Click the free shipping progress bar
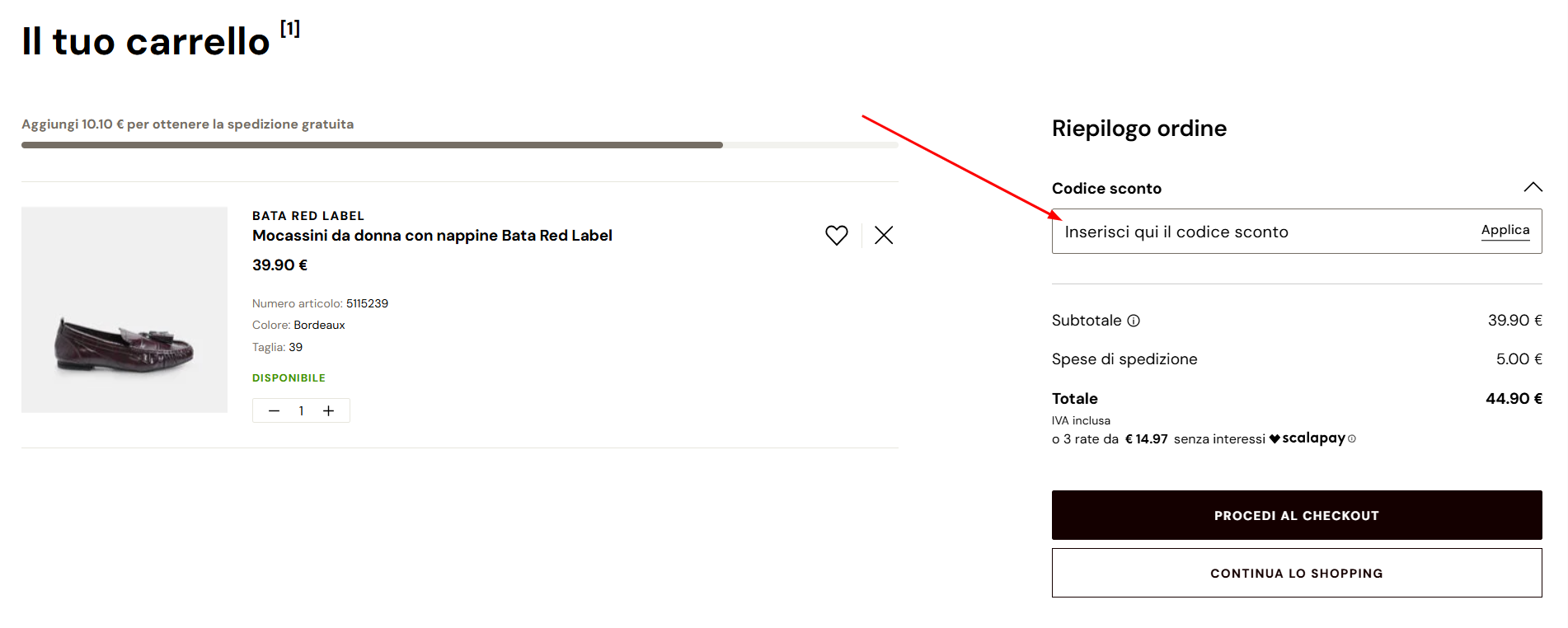 [459, 145]
